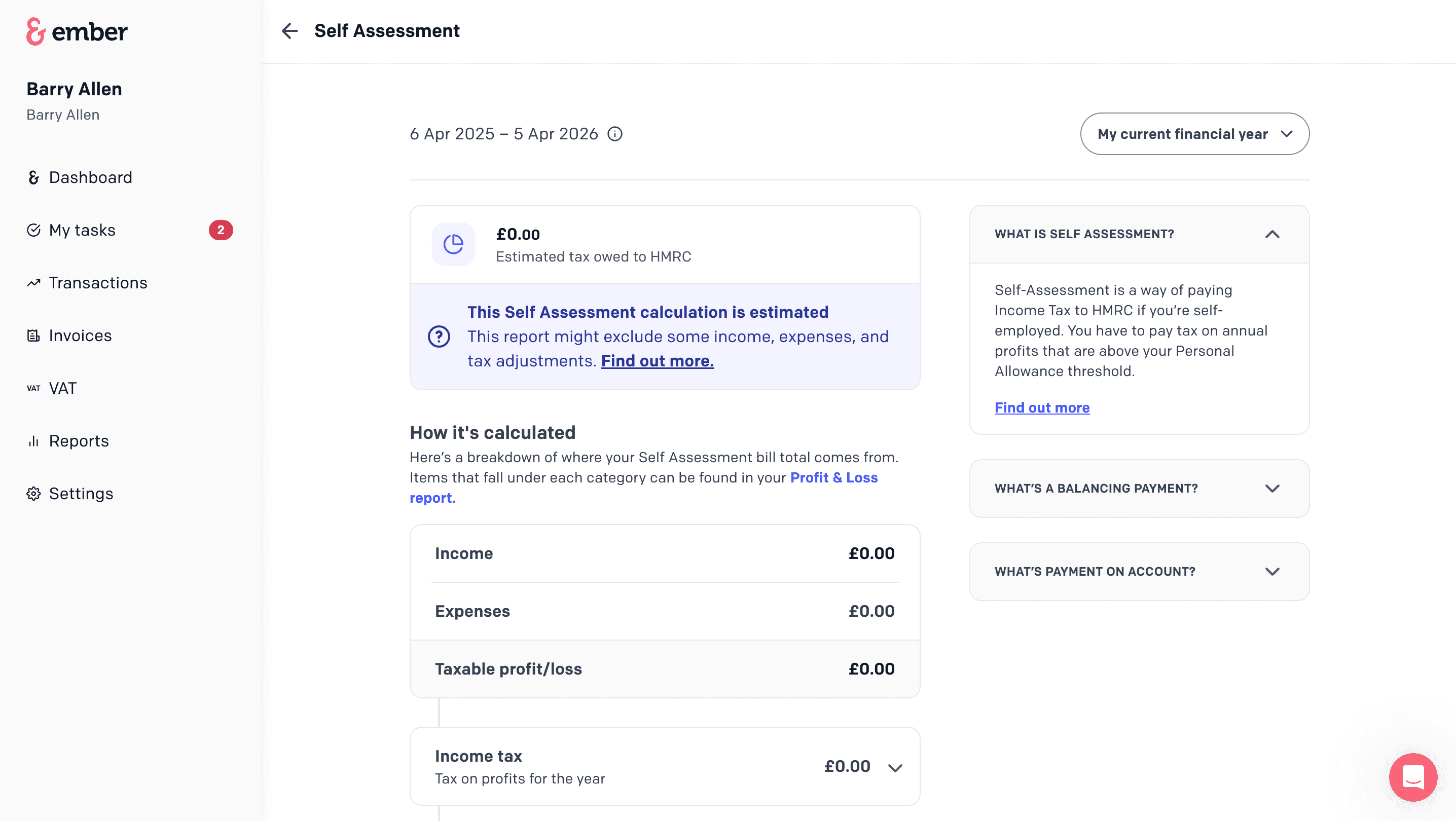The height and width of the screenshot is (821, 1456).
Task: Click the VAT icon in sidebar
Action: (33, 388)
